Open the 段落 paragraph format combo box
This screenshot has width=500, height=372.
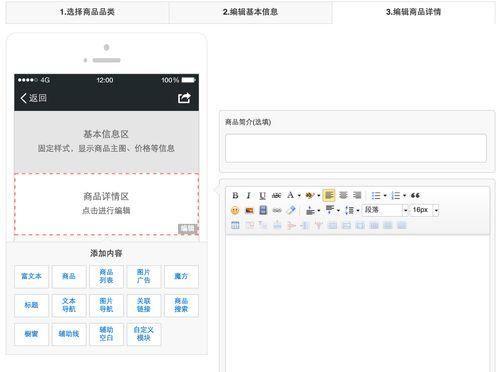[385, 210]
